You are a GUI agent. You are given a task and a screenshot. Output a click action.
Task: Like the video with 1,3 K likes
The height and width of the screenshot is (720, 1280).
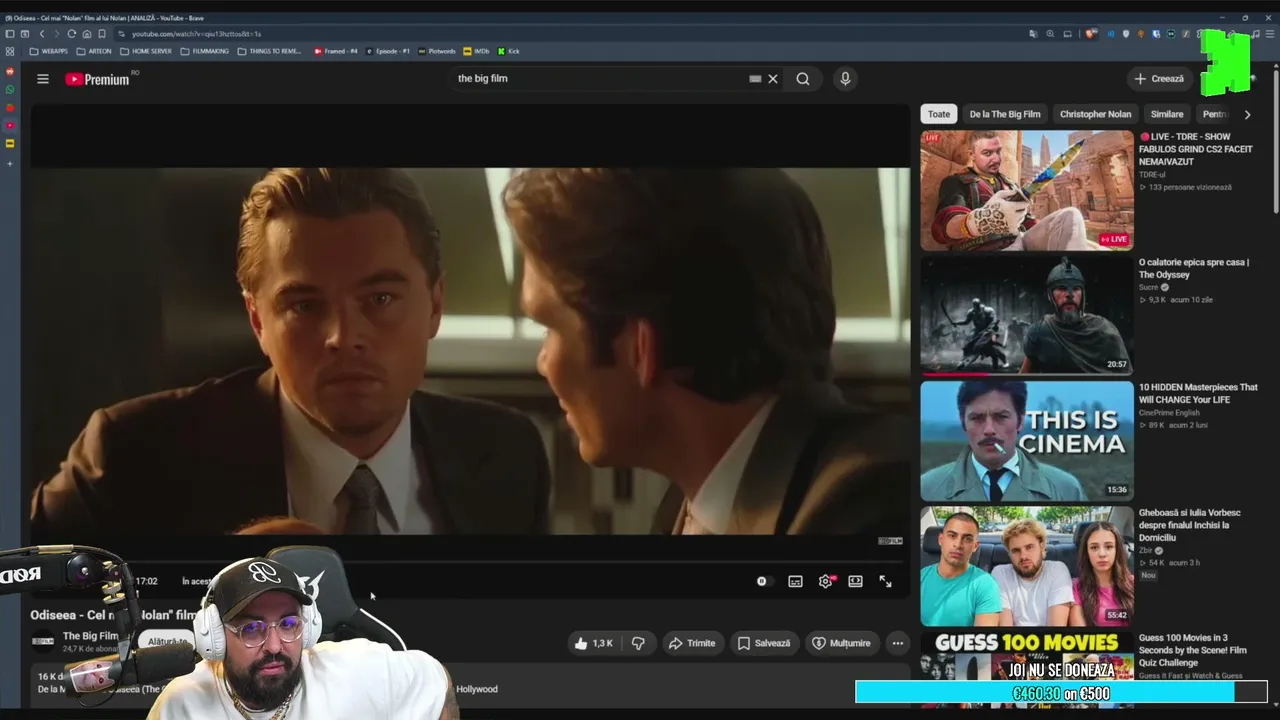point(593,643)
